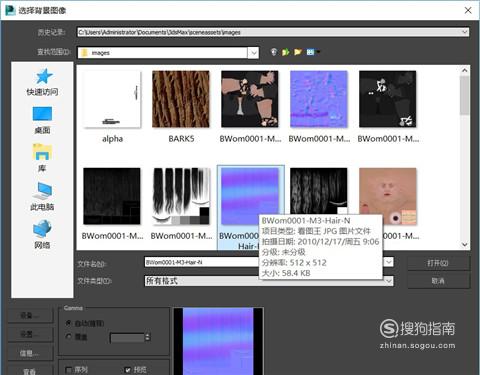Select the 自动 automatic gamma radio button
This screenshot has width=480, height=375.
click(x=69, y=323)
